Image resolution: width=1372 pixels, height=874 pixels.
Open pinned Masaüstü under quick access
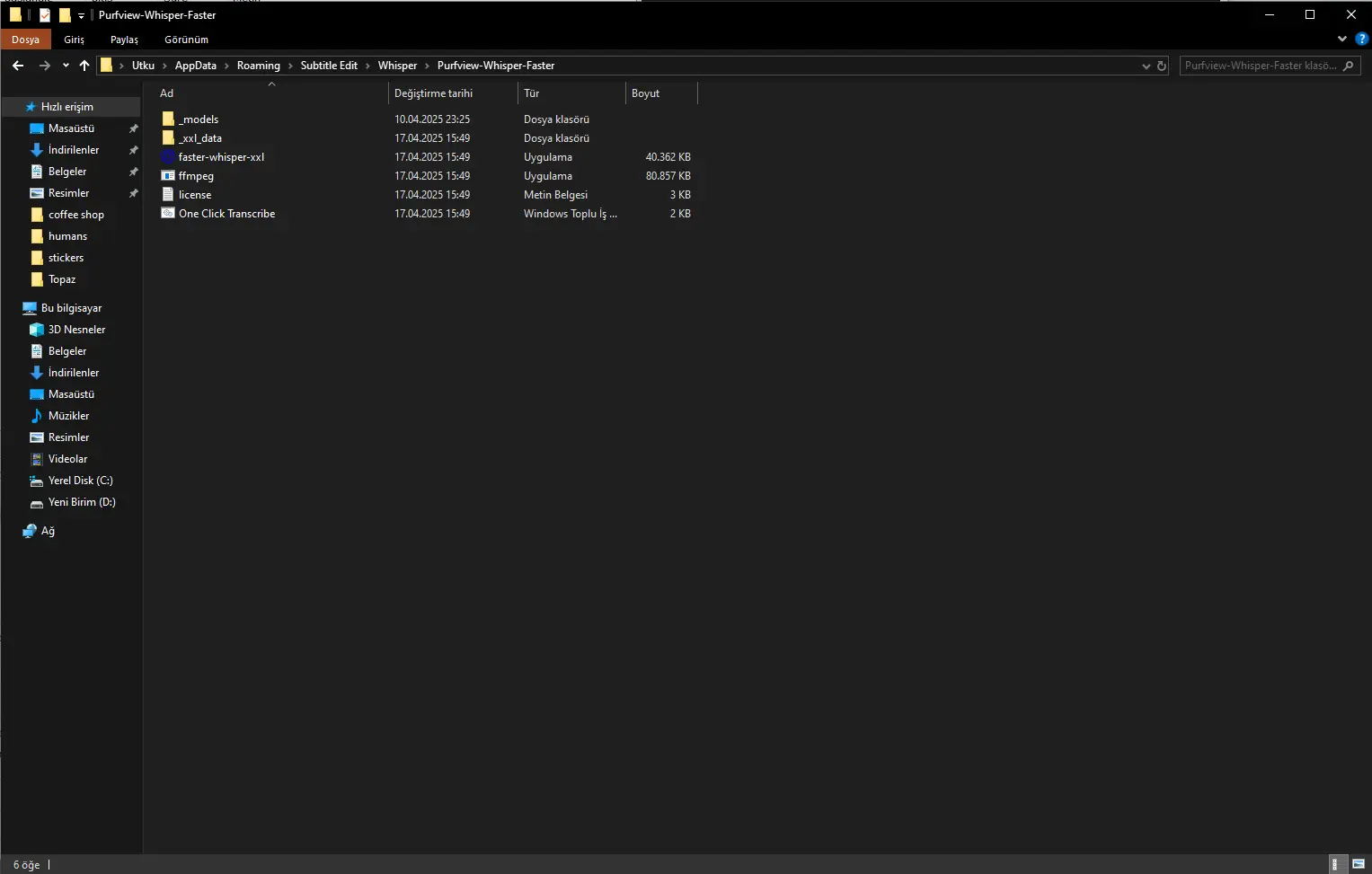coord(71,128)
